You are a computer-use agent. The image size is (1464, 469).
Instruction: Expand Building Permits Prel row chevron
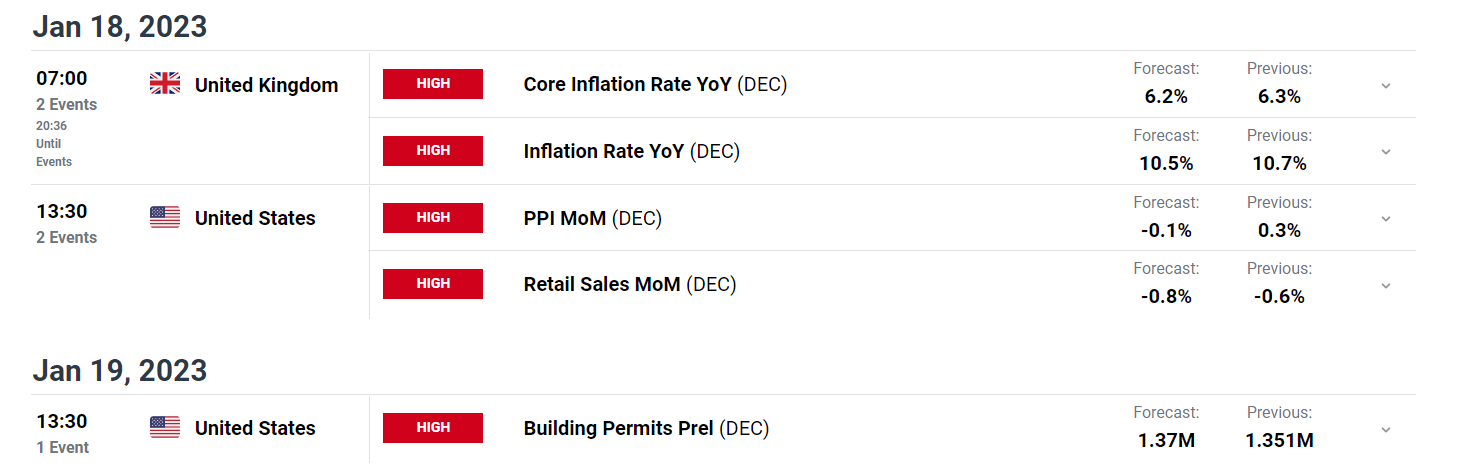click(x=1386, y=430)
